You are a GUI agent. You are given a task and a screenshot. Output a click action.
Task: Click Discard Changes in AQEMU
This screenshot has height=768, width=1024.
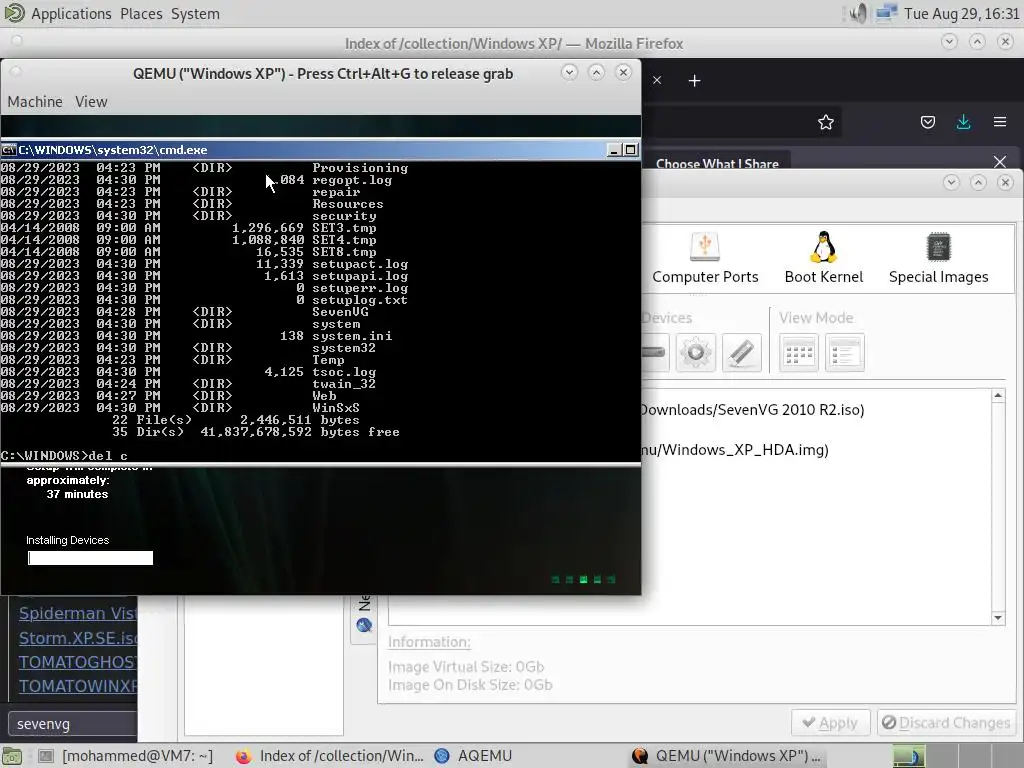point(946,723)
